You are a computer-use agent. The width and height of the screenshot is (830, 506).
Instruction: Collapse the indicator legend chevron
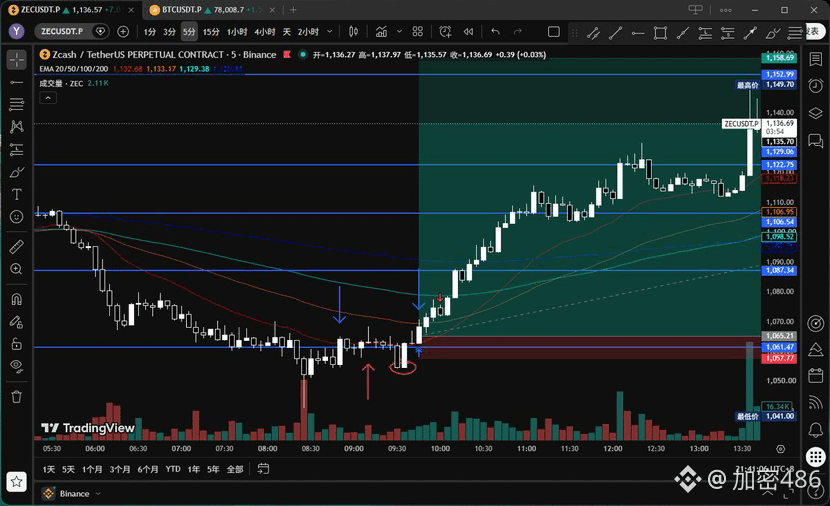[x=48, y=98]
